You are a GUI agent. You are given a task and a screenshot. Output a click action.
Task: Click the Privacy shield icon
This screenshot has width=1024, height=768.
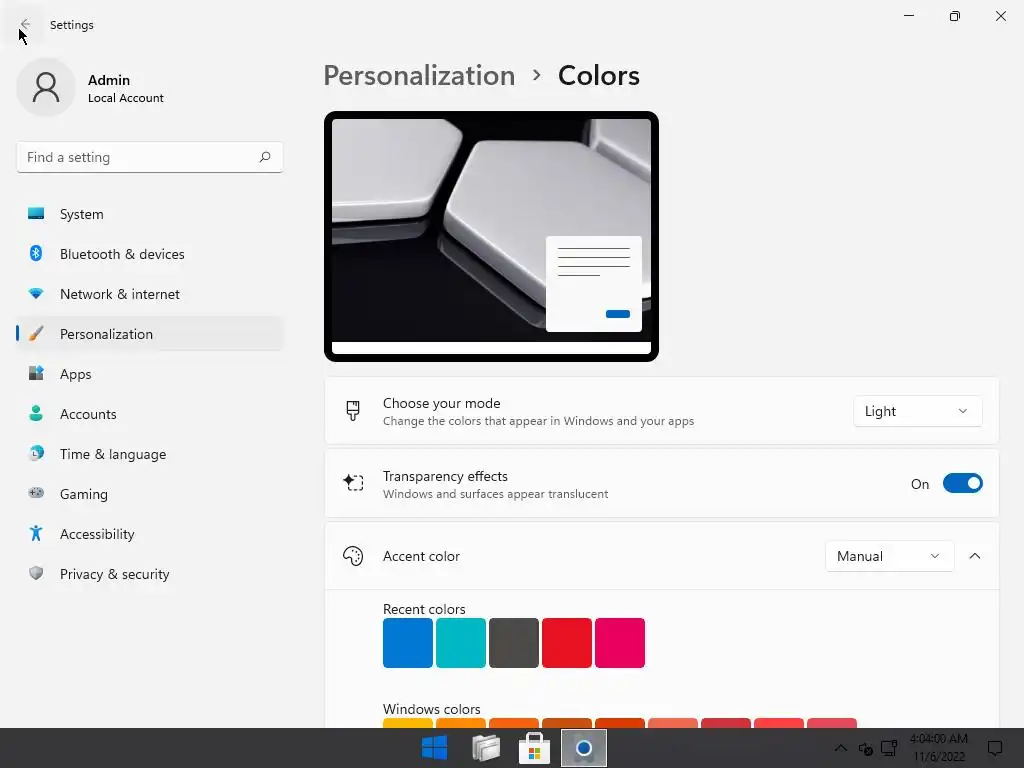[36, 573]
